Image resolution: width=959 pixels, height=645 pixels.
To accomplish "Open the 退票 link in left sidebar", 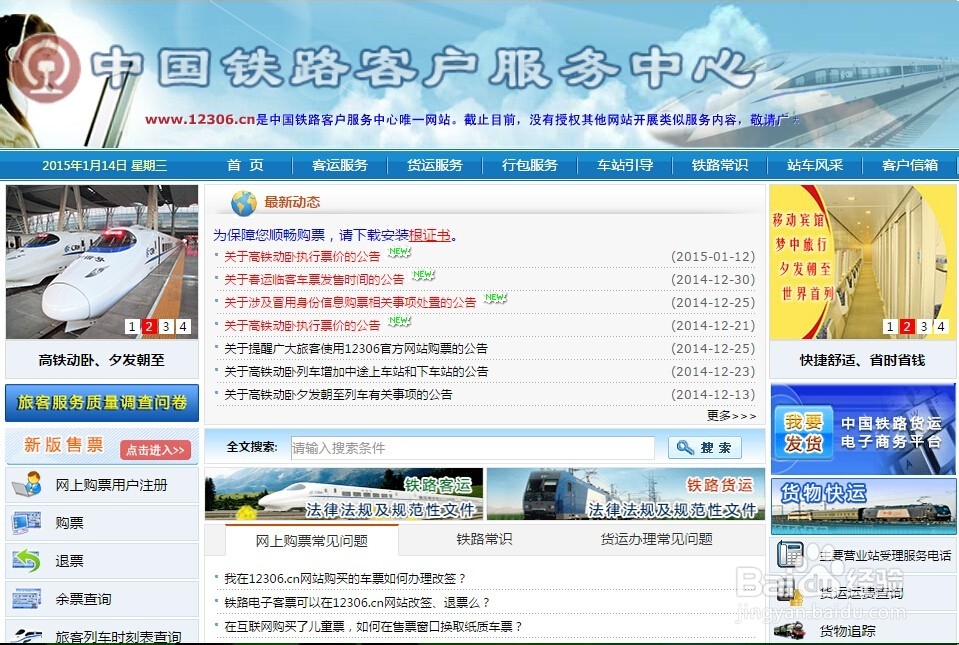I will click(69, 561).
